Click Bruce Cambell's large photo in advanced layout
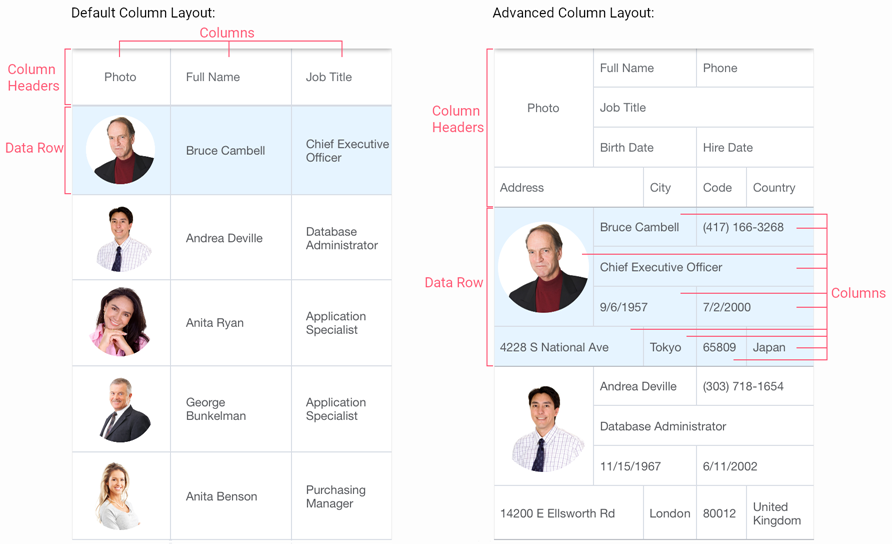The width and height of the screenshot is (892, 544). [x=543, y=267]
